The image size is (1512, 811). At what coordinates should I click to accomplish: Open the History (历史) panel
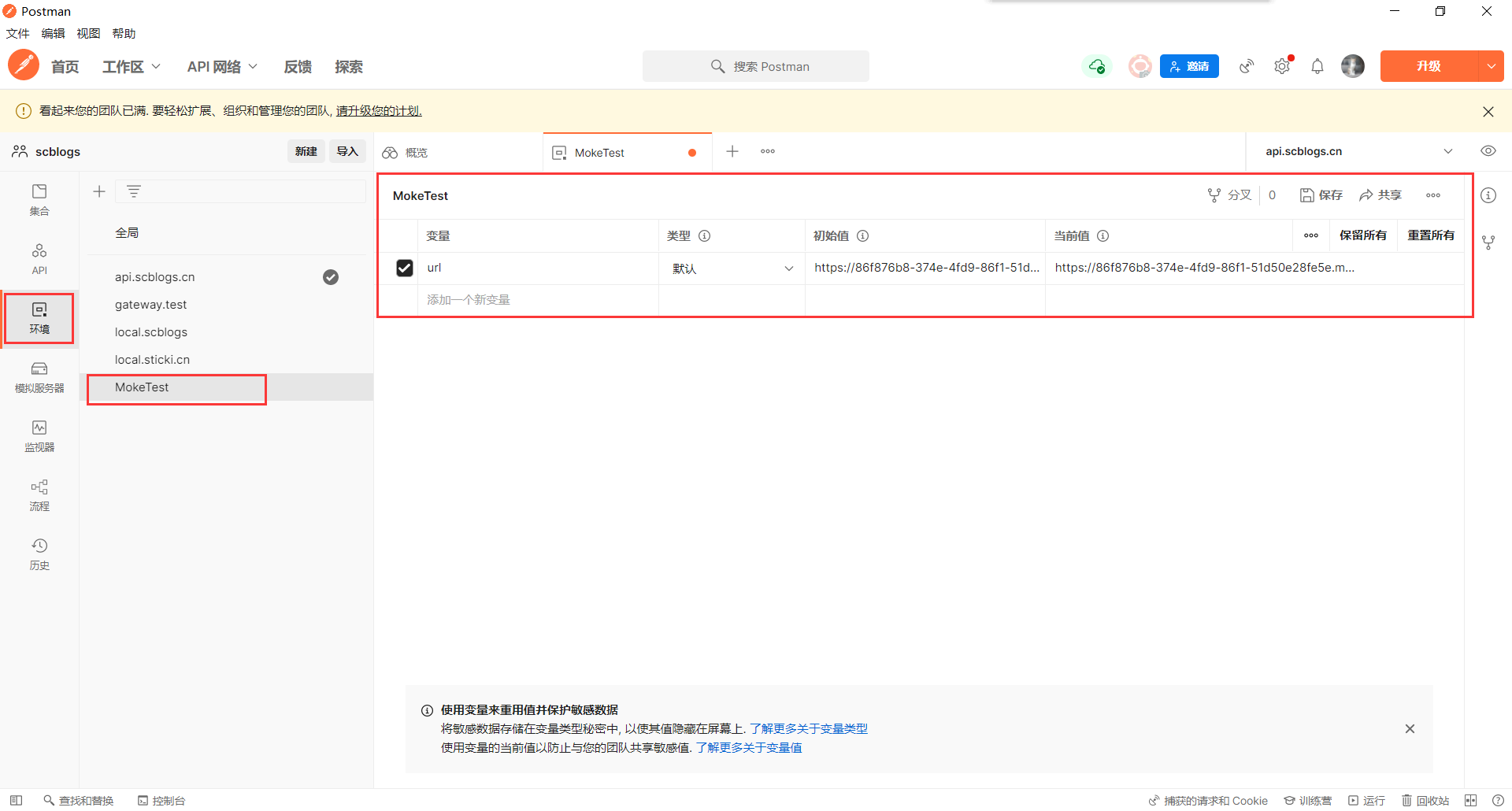(39, 554)
